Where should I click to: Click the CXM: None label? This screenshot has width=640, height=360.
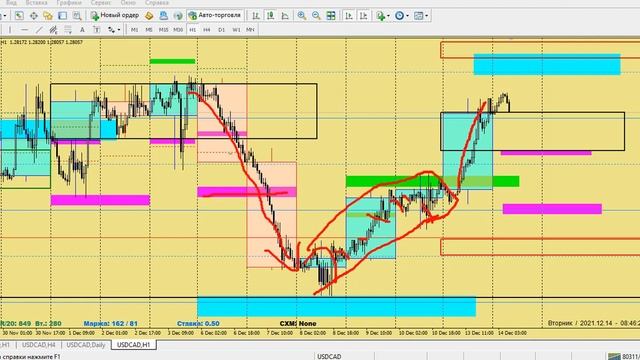coord(298,323)
